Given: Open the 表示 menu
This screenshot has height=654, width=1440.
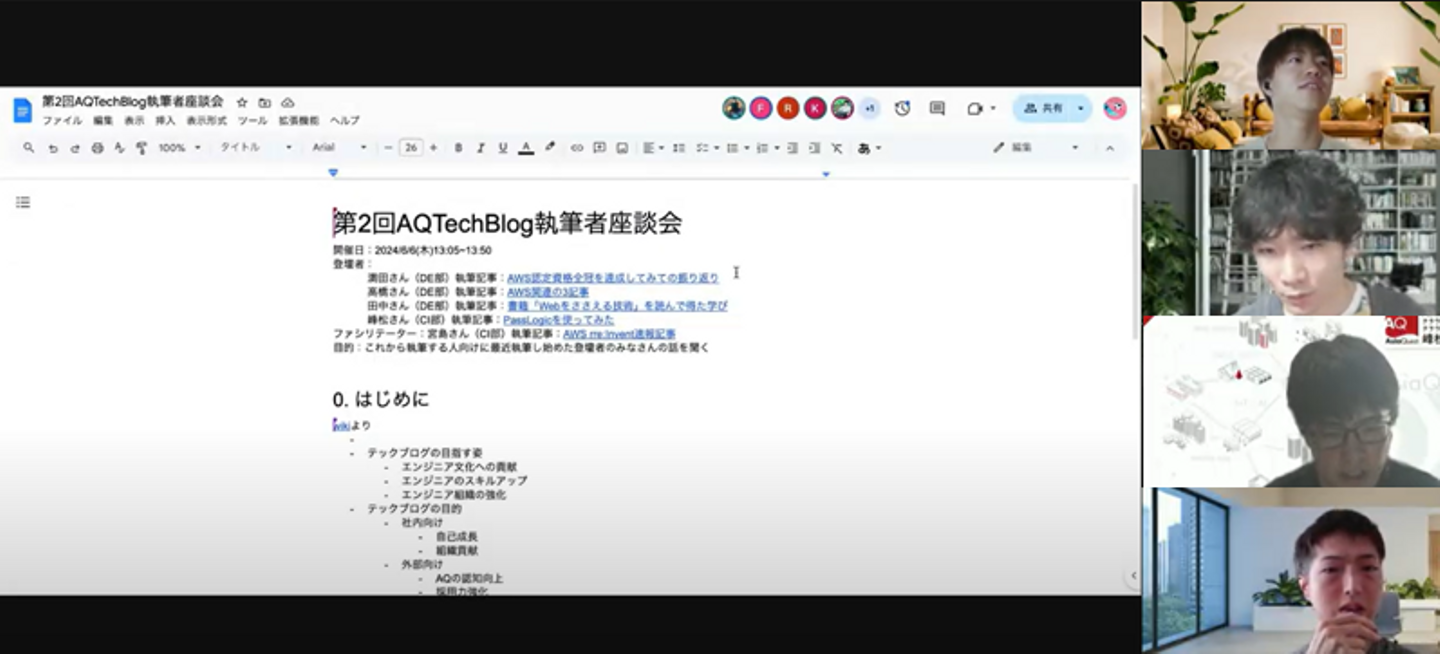Looking at the screenshot, I should 134,120.
